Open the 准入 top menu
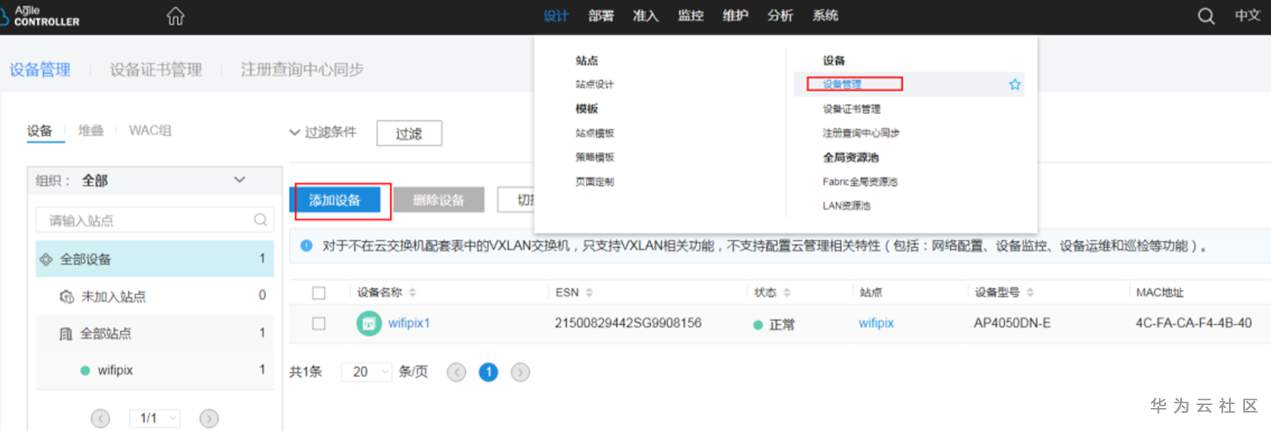This screenshot has width=1271, height=431. coord(646,16)
